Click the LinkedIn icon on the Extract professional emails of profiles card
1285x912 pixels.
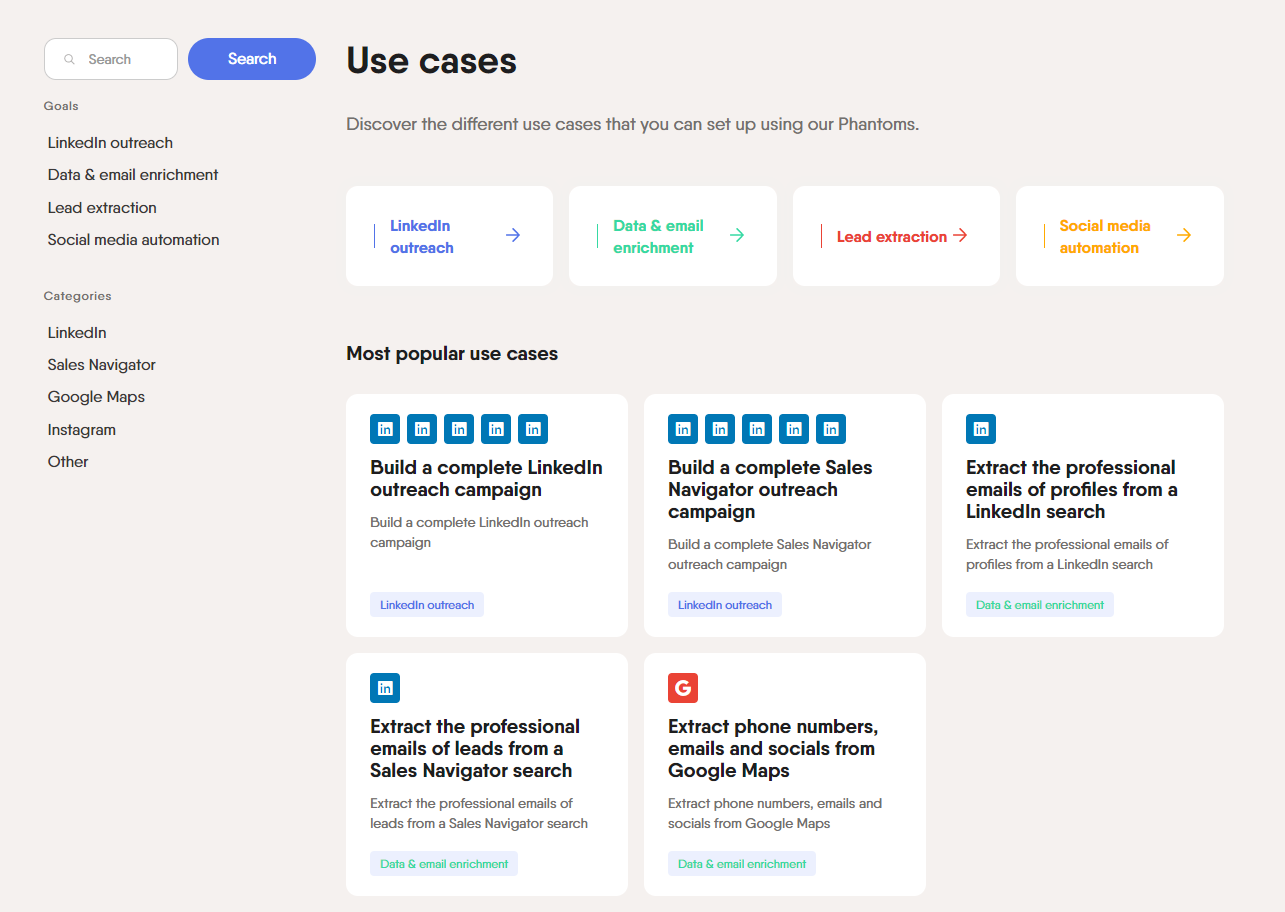[981, 429]
